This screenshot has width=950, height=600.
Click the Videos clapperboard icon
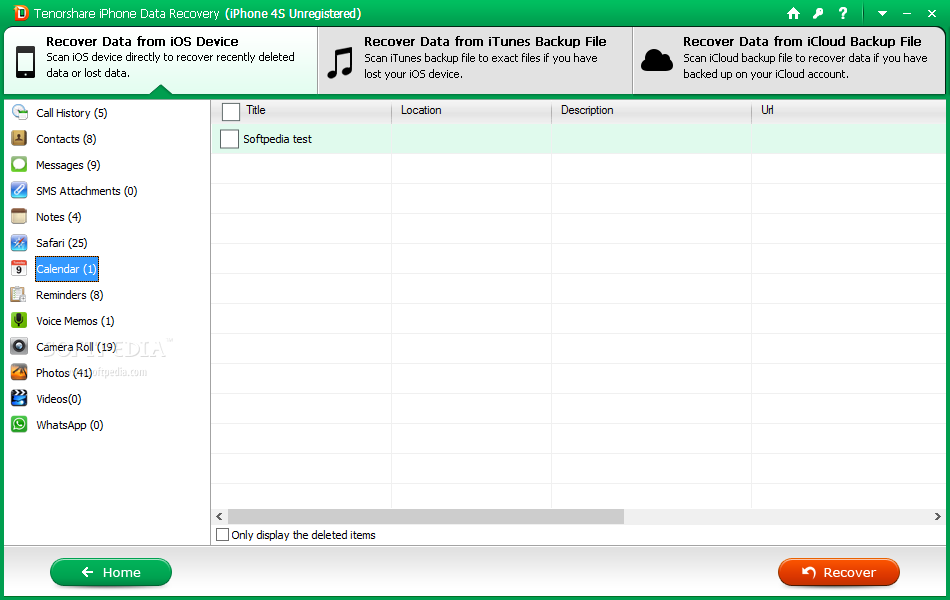(x=19, y=398)
